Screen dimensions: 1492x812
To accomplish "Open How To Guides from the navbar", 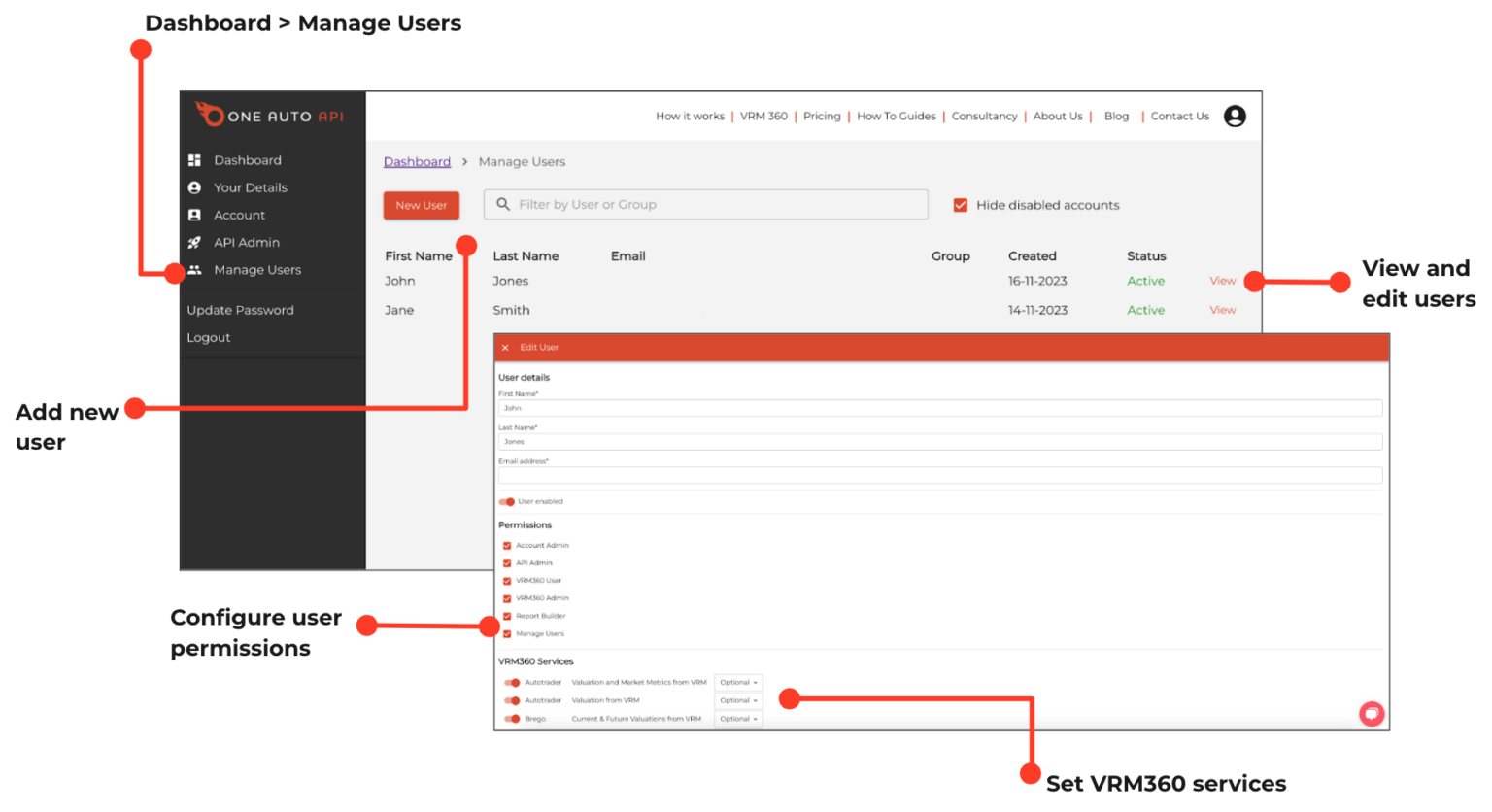I will 897,116.
